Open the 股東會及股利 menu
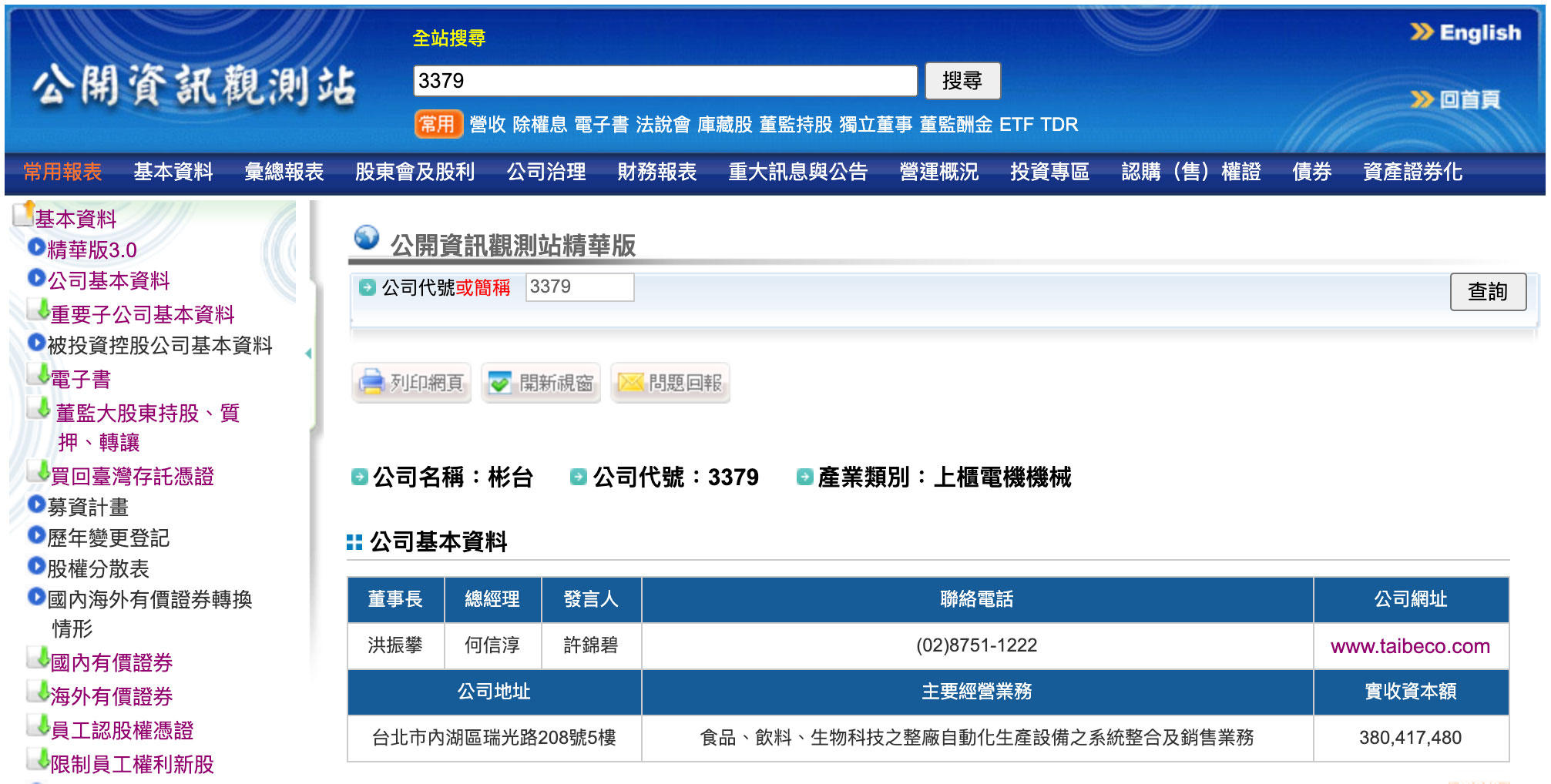1551x784 pixels. (x=415, y=172)
